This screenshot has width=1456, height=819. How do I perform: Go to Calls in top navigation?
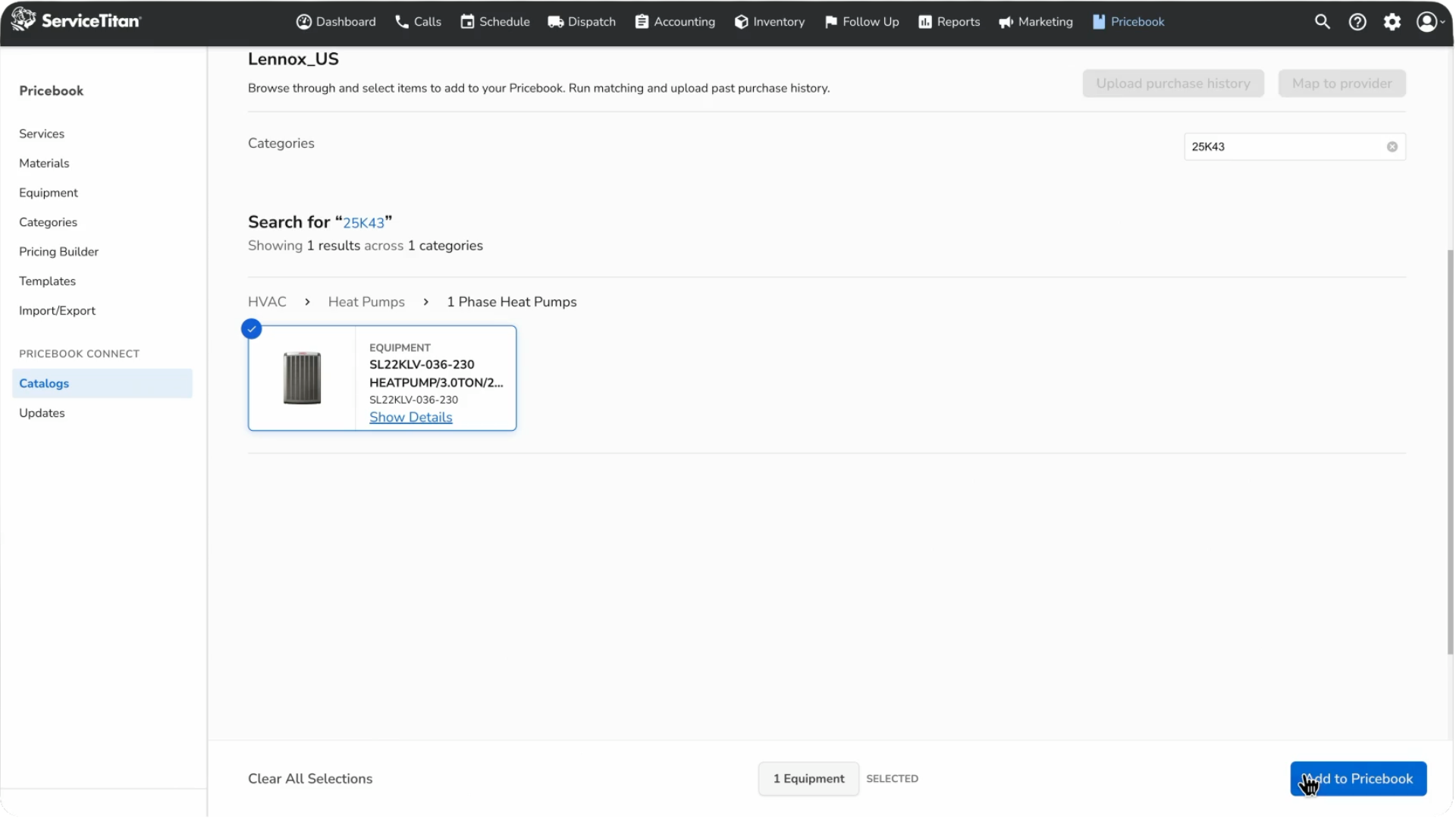point(418,22)
